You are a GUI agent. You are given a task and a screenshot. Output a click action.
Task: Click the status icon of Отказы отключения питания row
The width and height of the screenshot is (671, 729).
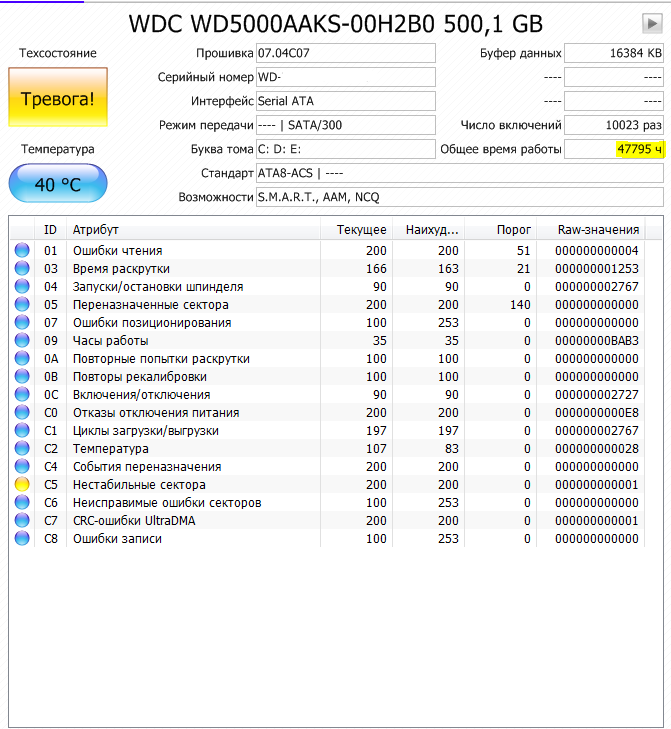[22, 412]
